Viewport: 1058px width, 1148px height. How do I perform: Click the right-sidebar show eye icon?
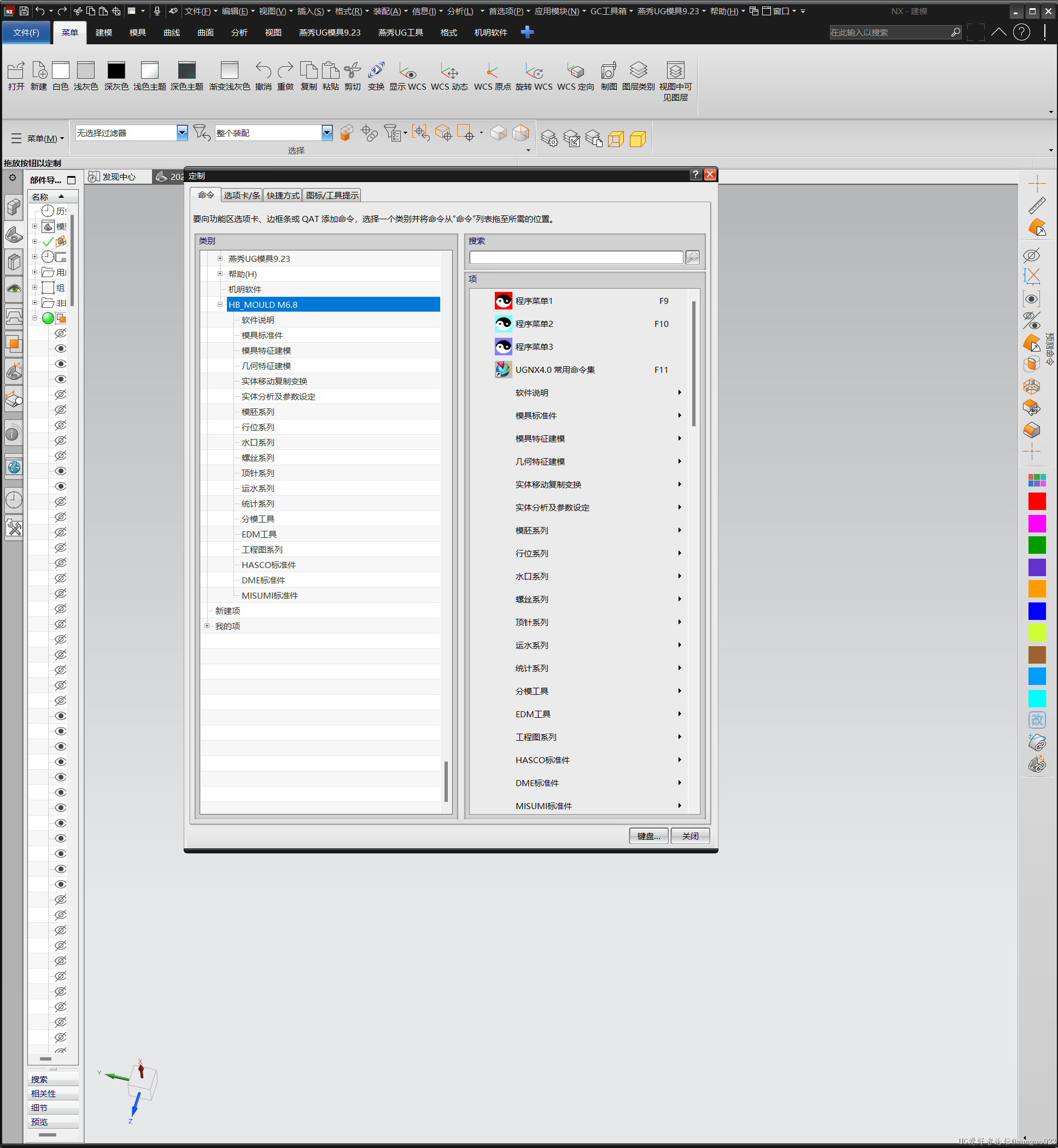(1032, 298)
